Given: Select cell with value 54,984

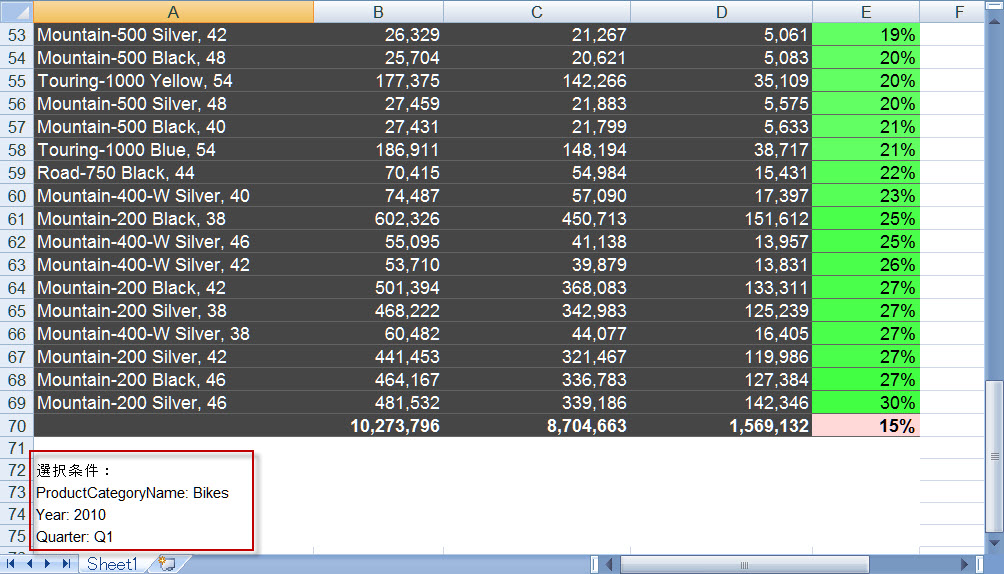Looking at the screenshot, I should [x=537, y=173].
